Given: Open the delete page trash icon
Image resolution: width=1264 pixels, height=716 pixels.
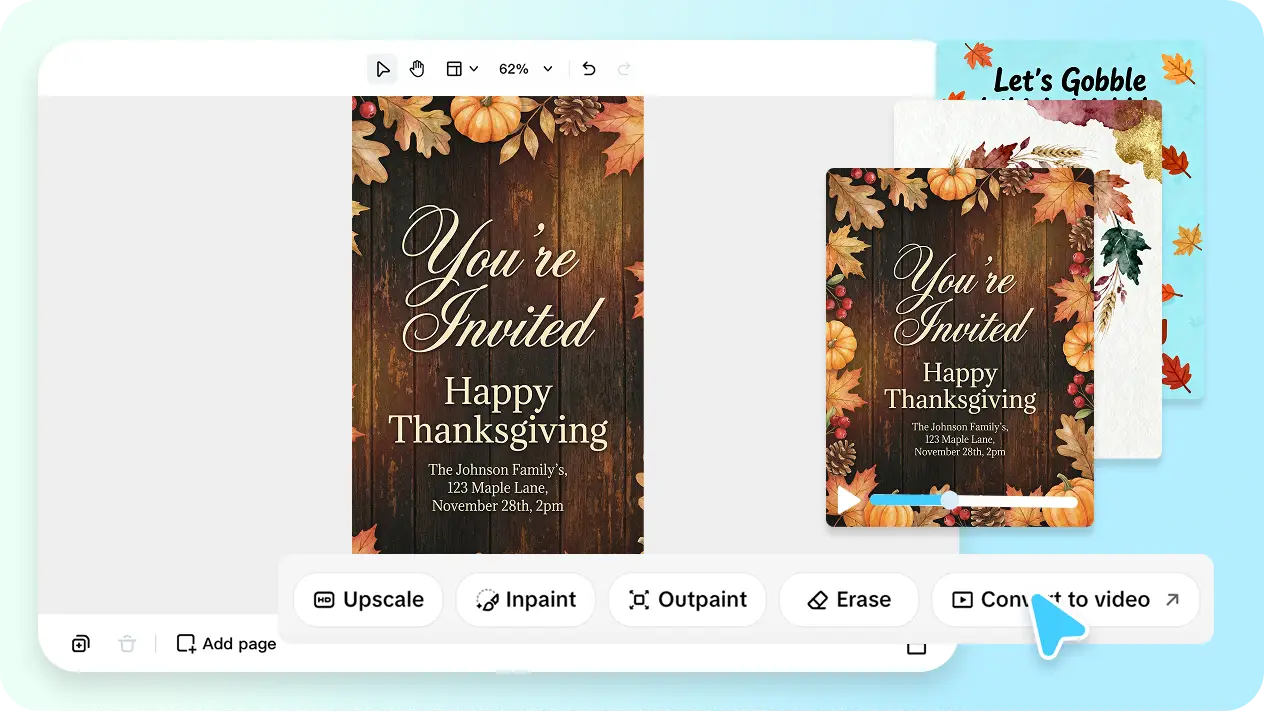Looking at the screenshot, I should (x=127, y=643).
